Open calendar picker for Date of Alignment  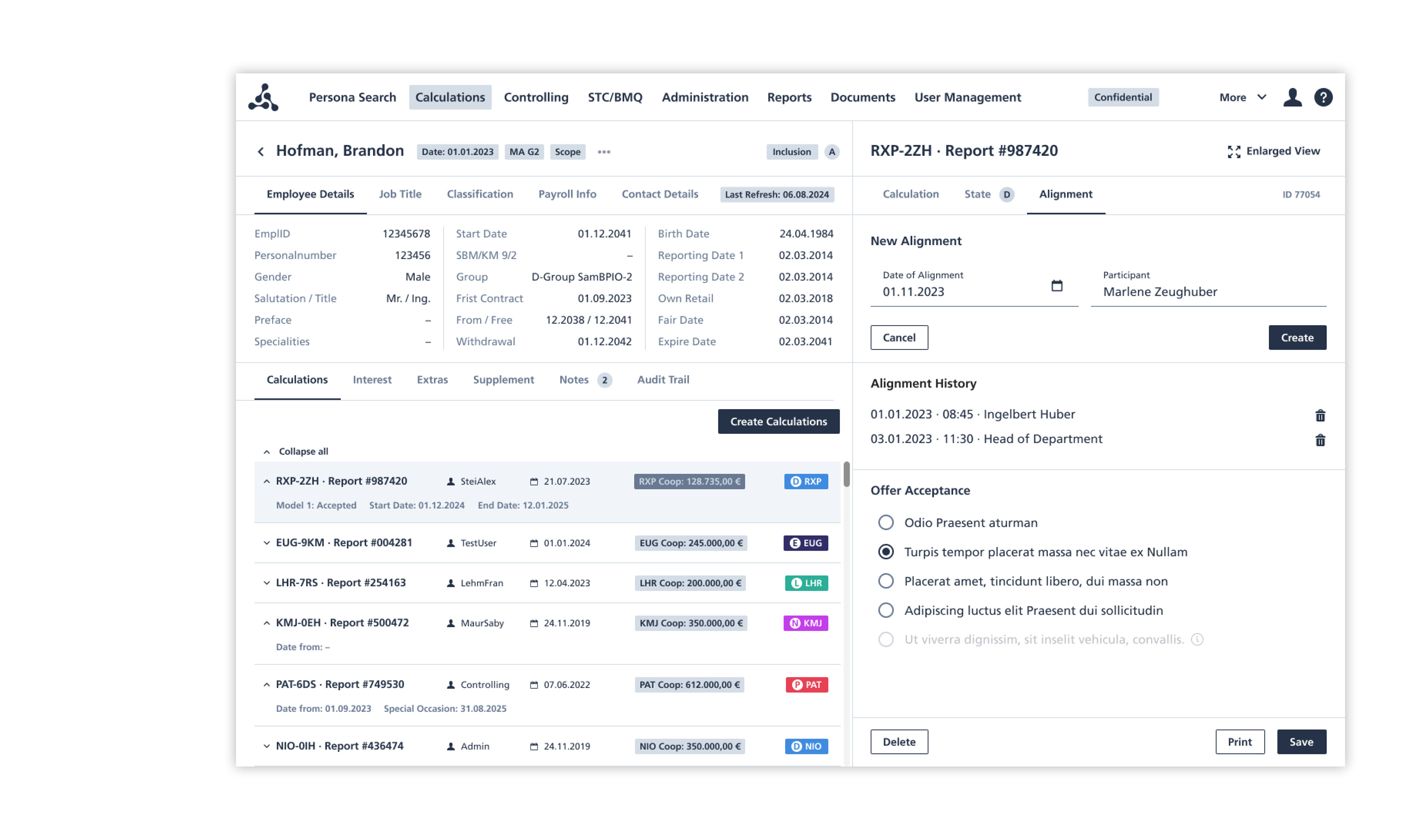1056,286
